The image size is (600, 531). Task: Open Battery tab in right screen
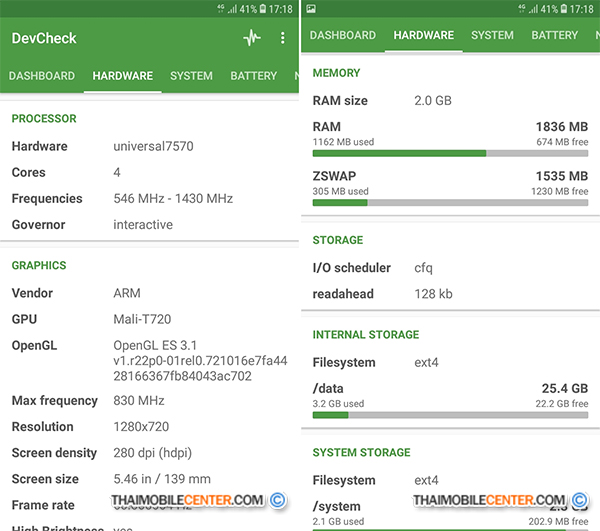point(554,35)
